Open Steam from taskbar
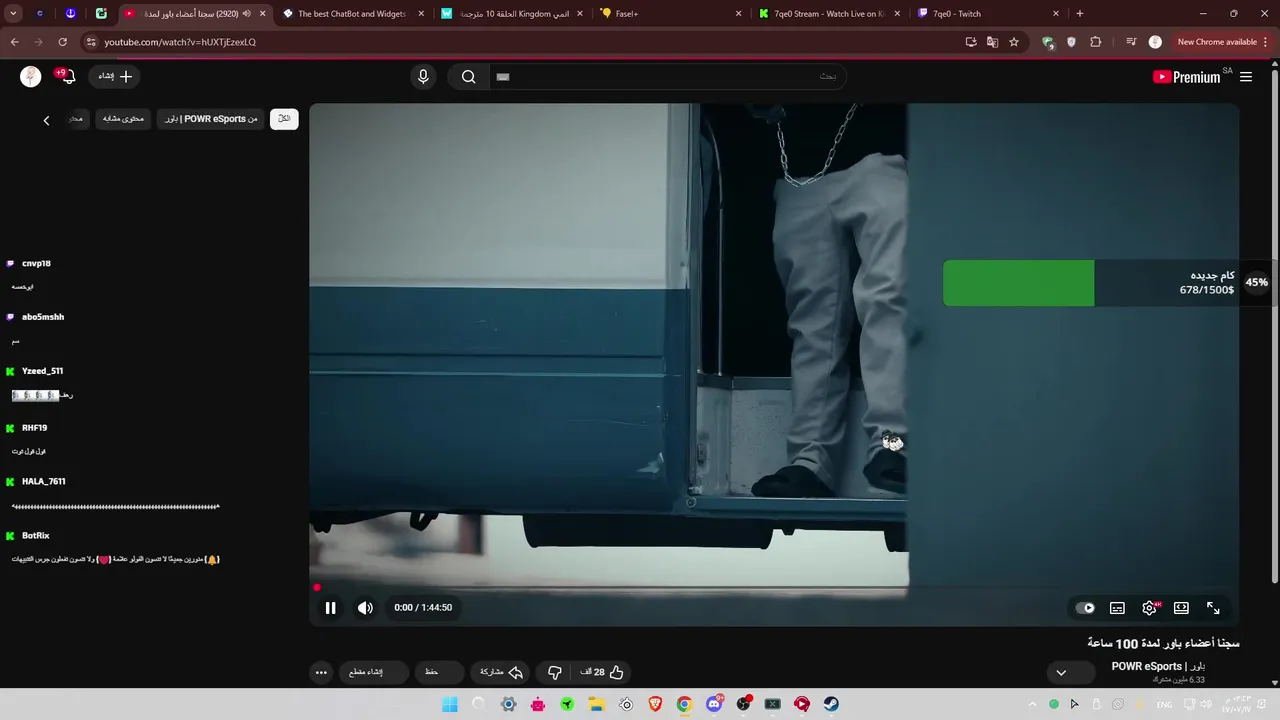Viewport: 1280px width, 720px height. tap(831, 704)
